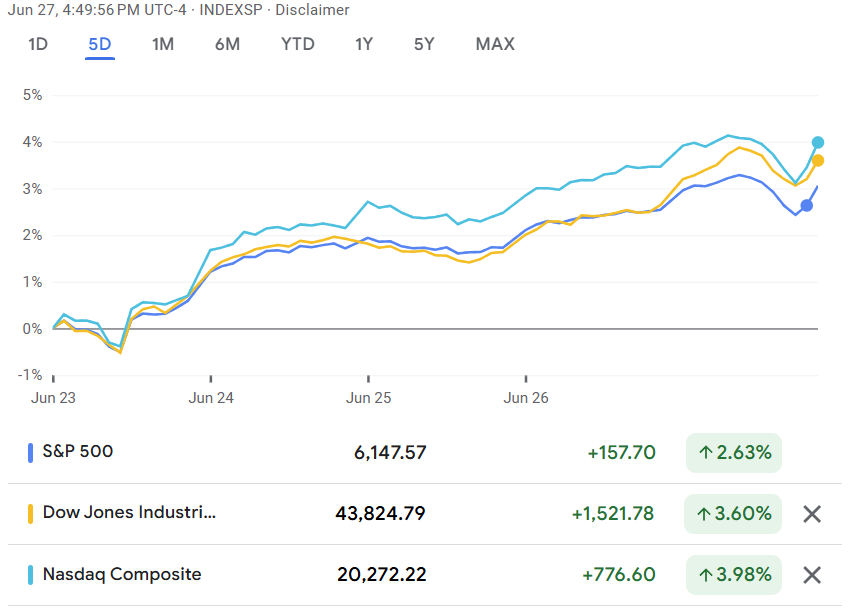Click the Dow Jones price 43,824.79
This screenshot has height=609, width=859.
[x=380, y=513]
